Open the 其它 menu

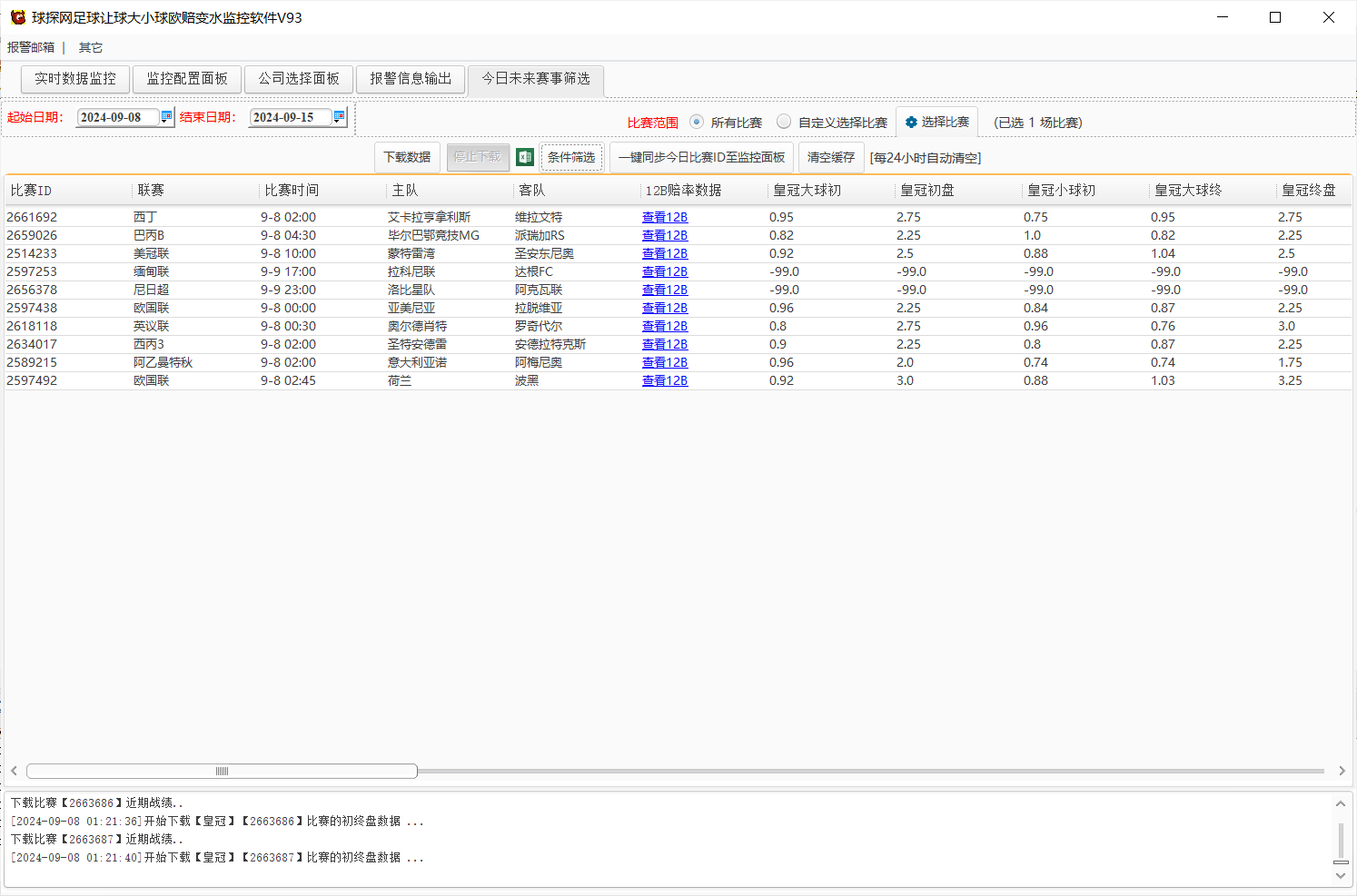coord(91,47)
